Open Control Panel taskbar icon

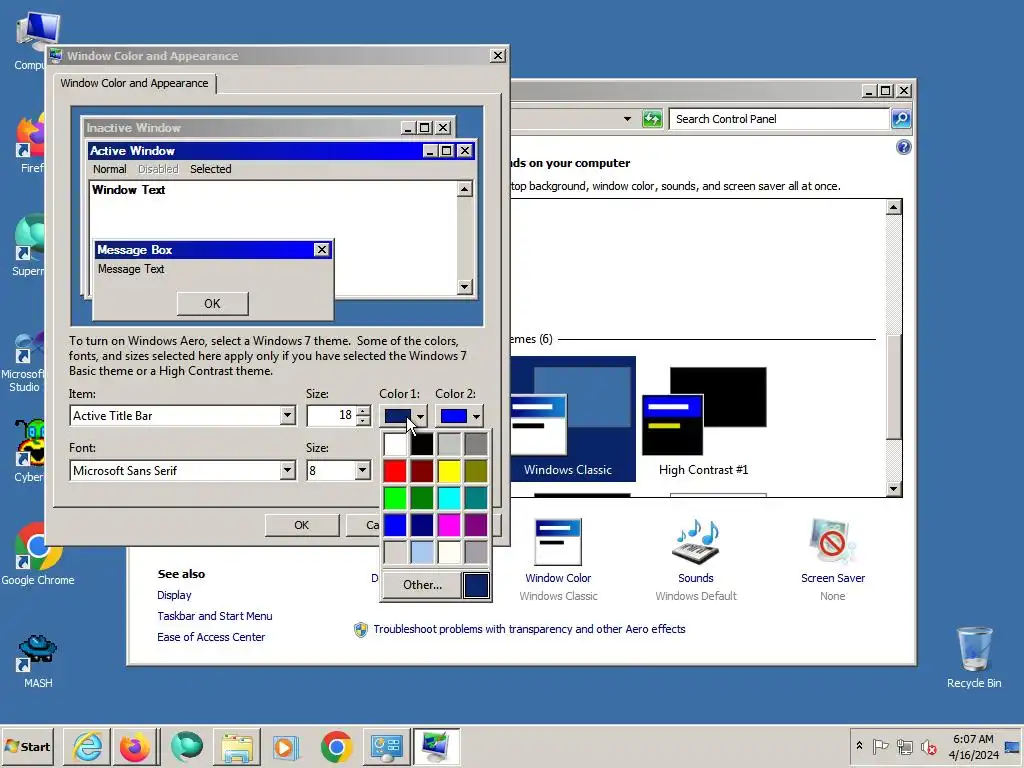pyautogui.click(x=386, y=747)
